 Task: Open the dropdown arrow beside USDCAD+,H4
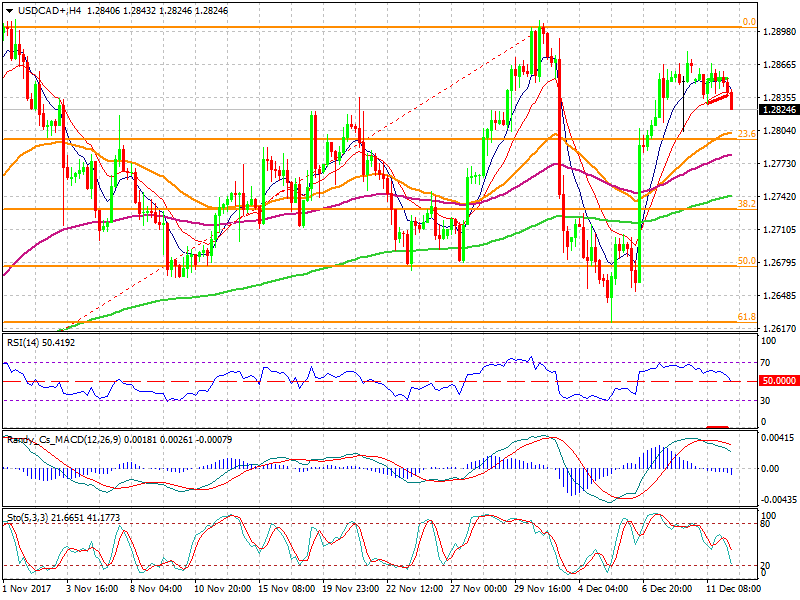pyautogui.click(x=9, y=9)
